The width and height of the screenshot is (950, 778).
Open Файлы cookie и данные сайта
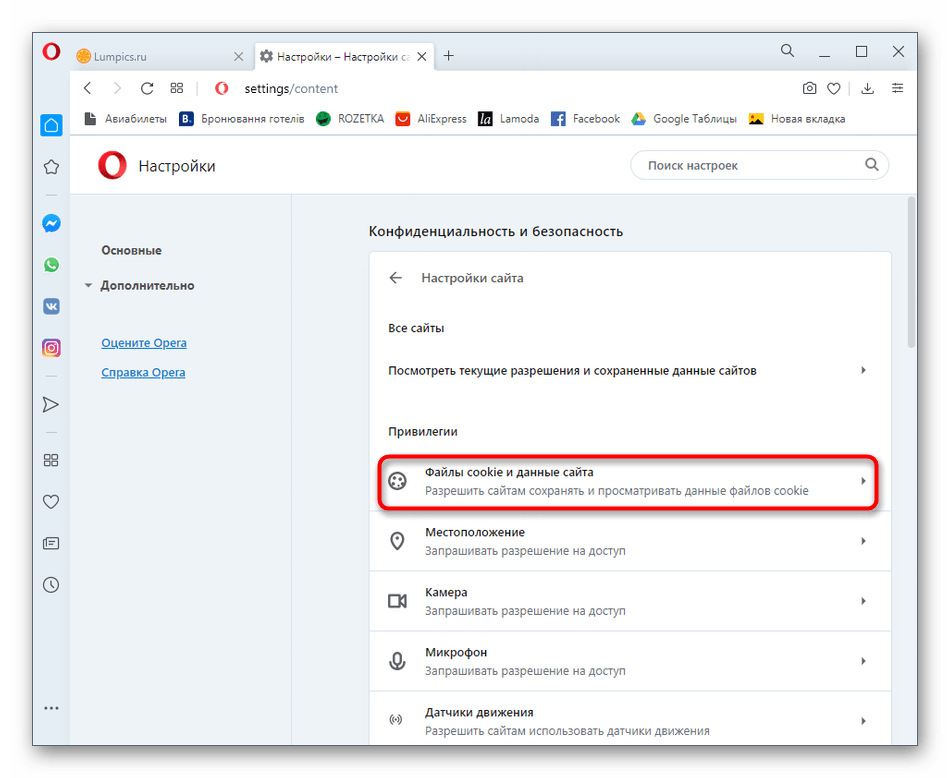(x=629, y=481)
